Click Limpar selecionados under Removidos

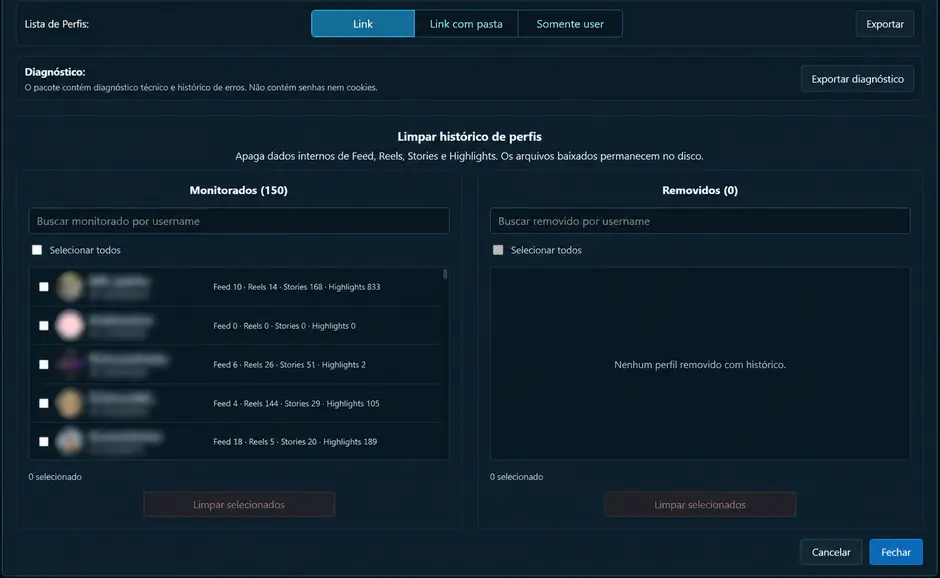(700, 505)
